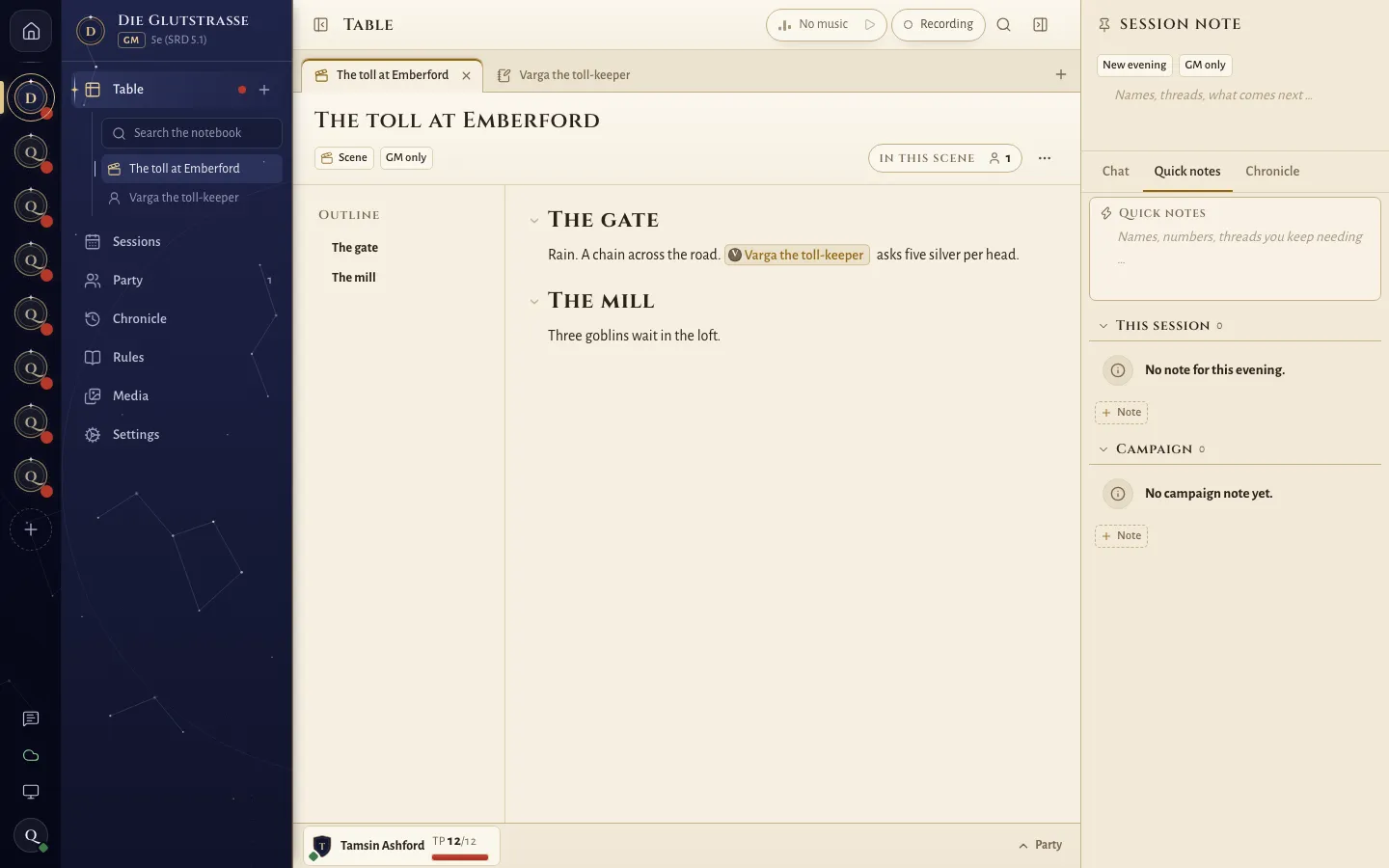Open a new tab with the plus icon
This screenshot has height=868, width=1389.
tap(1061, 74)
